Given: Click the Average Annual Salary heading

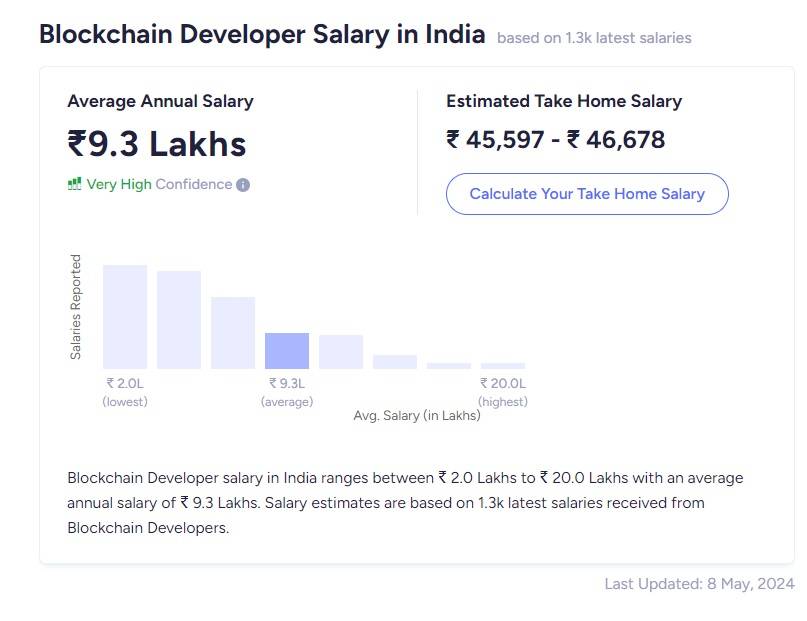Looking at the screenshot, I should click(160, 101).
